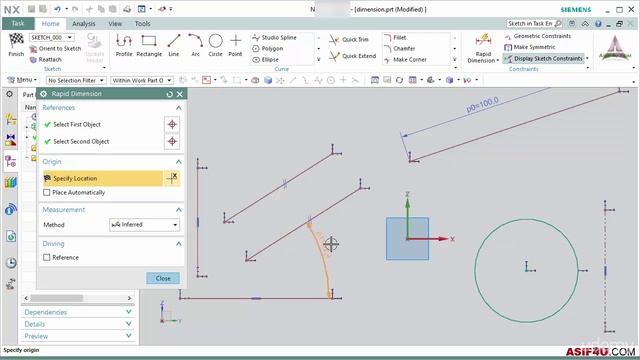Open the Method Inferred dropdown
The width and height of the screenshot is (640, 360).
[144, 225]
